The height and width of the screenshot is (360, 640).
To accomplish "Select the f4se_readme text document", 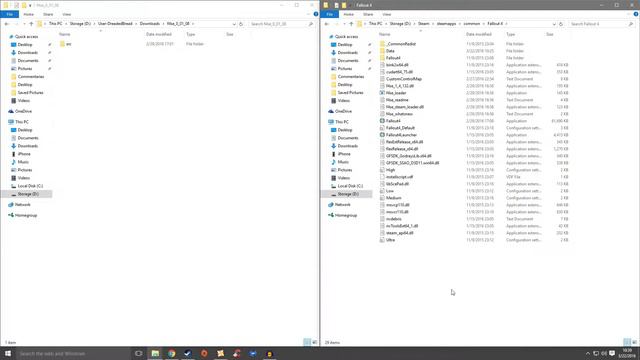I will pos(397,100).
